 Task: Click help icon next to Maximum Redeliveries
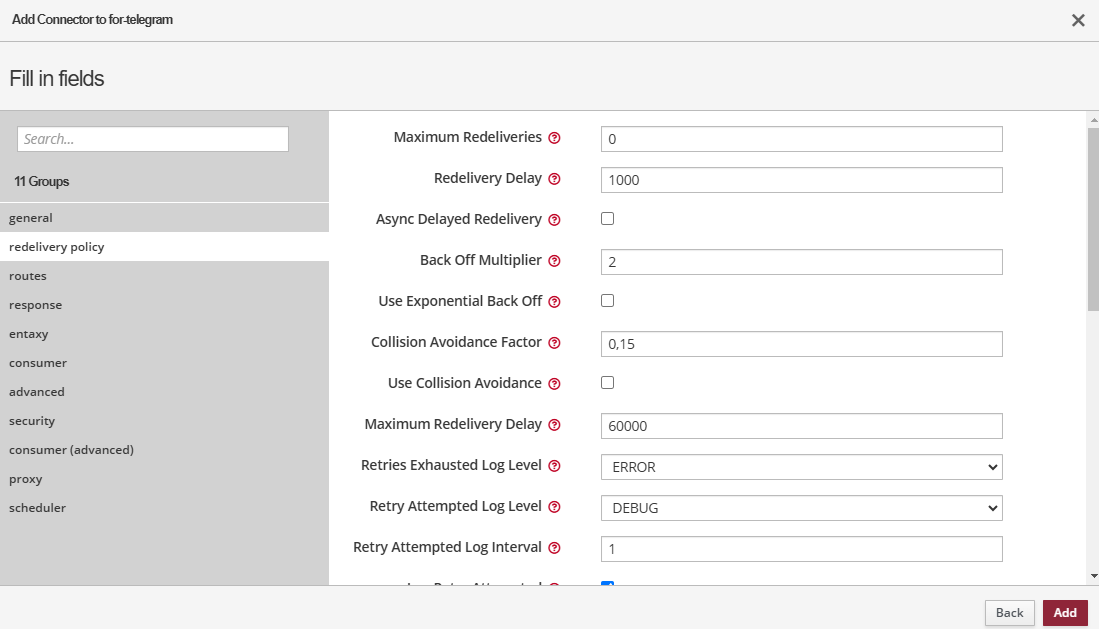(x=554, y=138)
